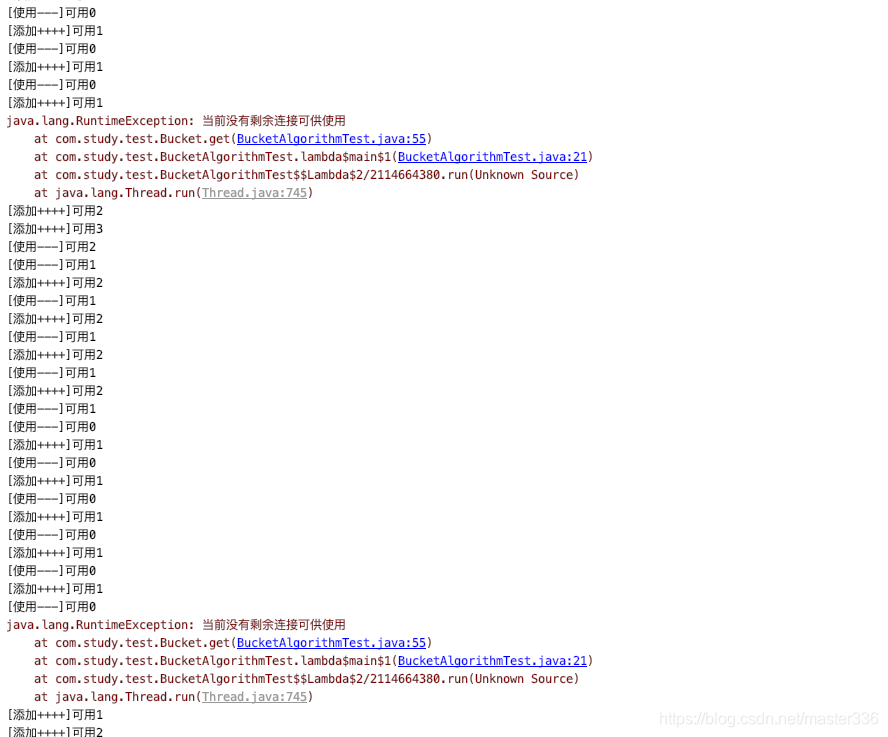This screenshot has width=888, height=737.
Task: Click the second java.lang.RuntimeException message line
Action: [x=176, y=625]
